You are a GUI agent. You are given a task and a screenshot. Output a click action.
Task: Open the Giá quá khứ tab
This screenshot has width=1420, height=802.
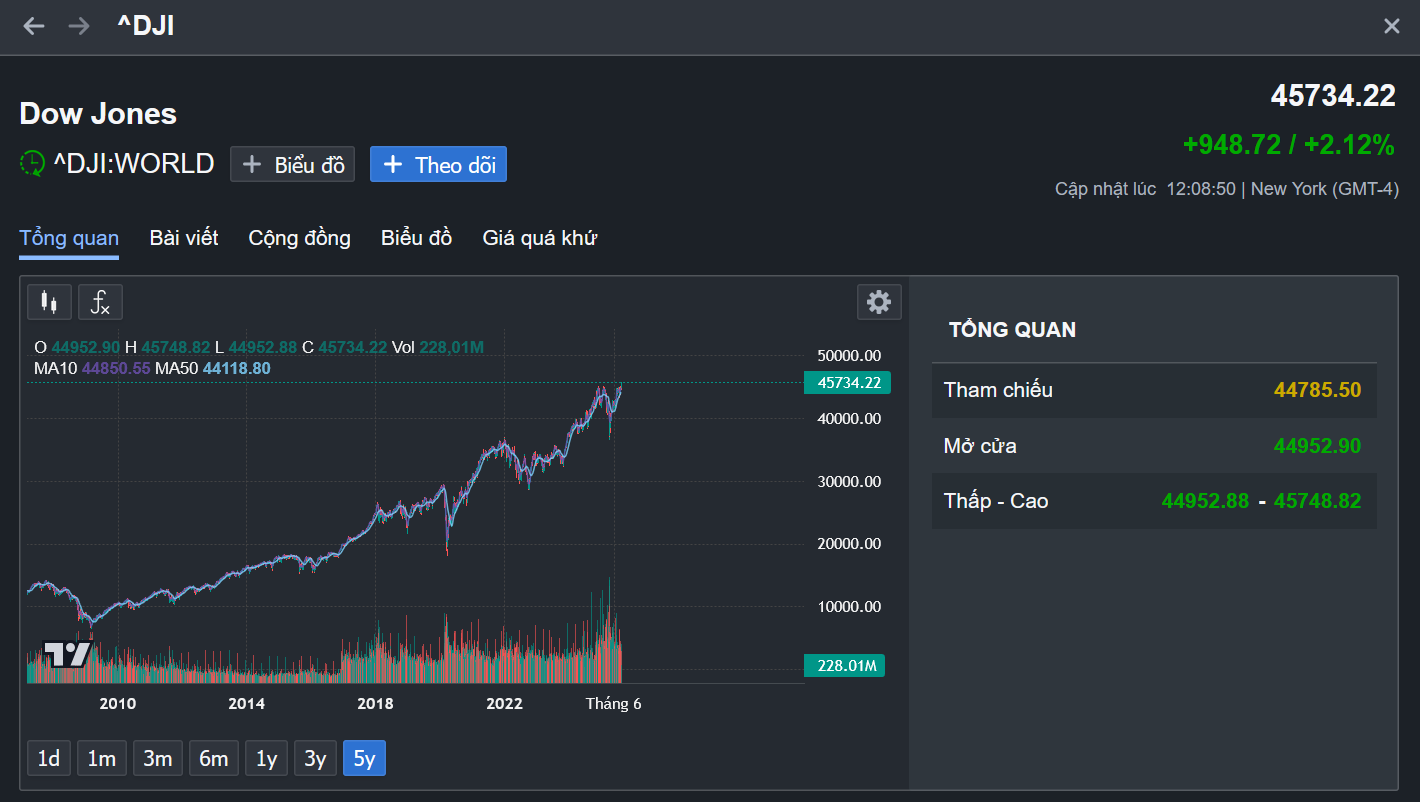539,238
